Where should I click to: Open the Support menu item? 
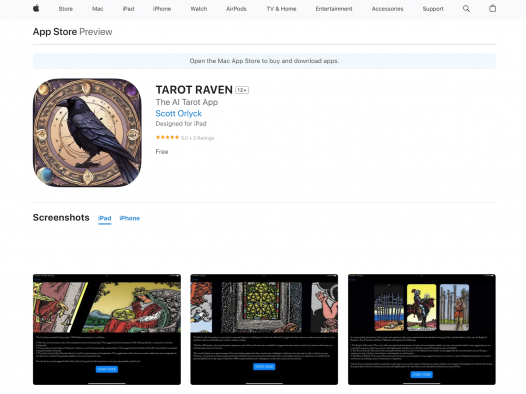[433, 9]
